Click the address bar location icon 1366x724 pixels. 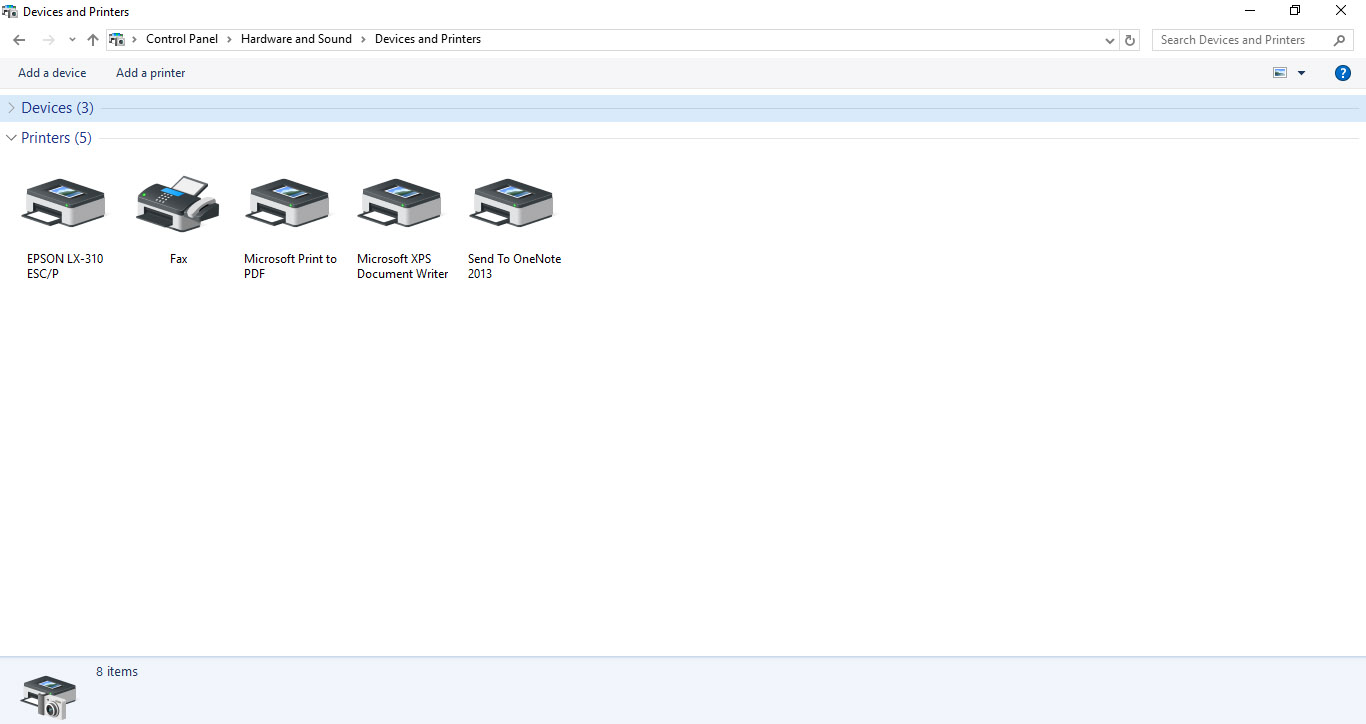(x=117, y=40)
